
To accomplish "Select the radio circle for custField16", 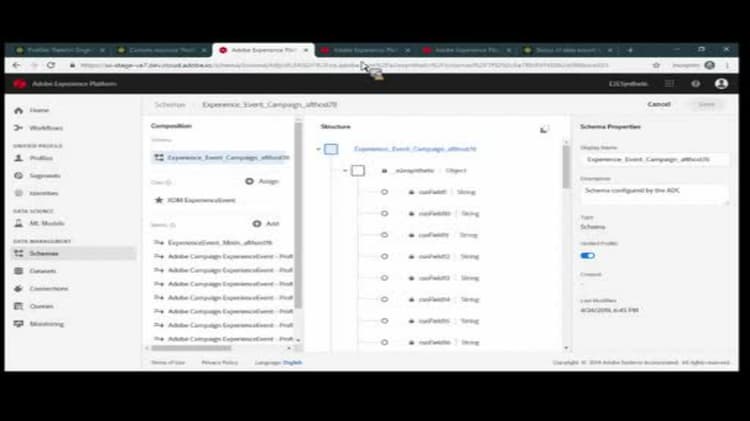I will pyautogui.click(x=384, y=343).
